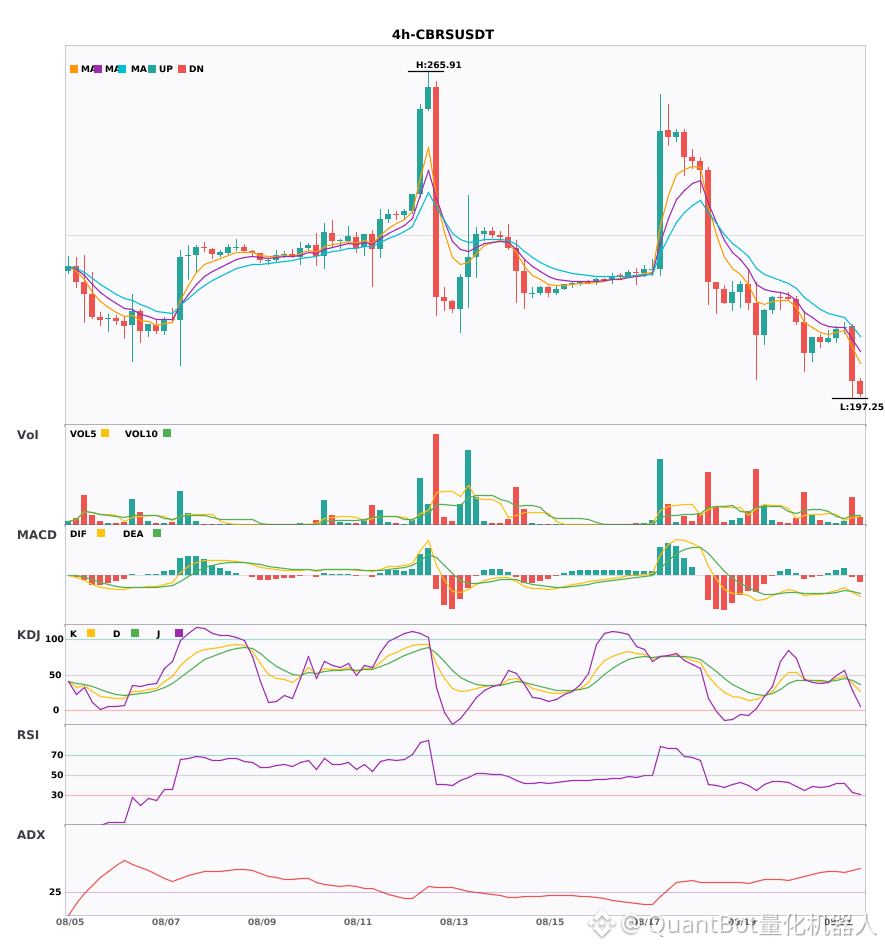This screenshot has height=950, width=885.
Task: Click the KDJ panel label
Action: (x=28, y=634)
